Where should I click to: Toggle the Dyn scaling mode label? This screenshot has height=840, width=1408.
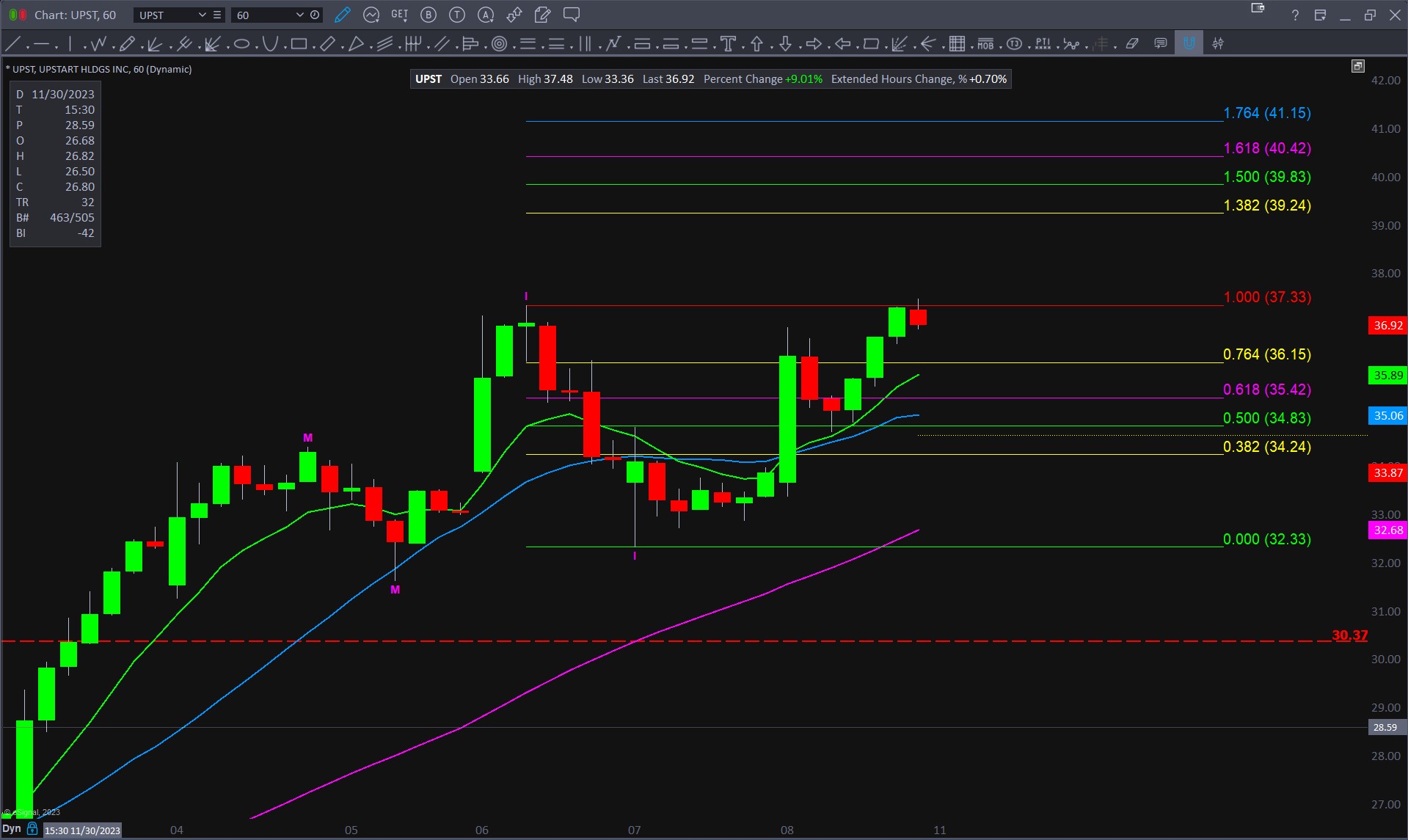point(12,829)
